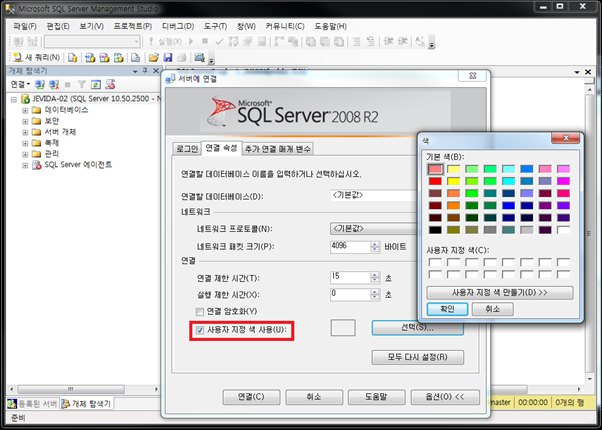Image resolution: width=602 pixels, height=430 pixels.
Task: Click the parse checkmark icon in query toolbar
Action: (x=219, y=41)
